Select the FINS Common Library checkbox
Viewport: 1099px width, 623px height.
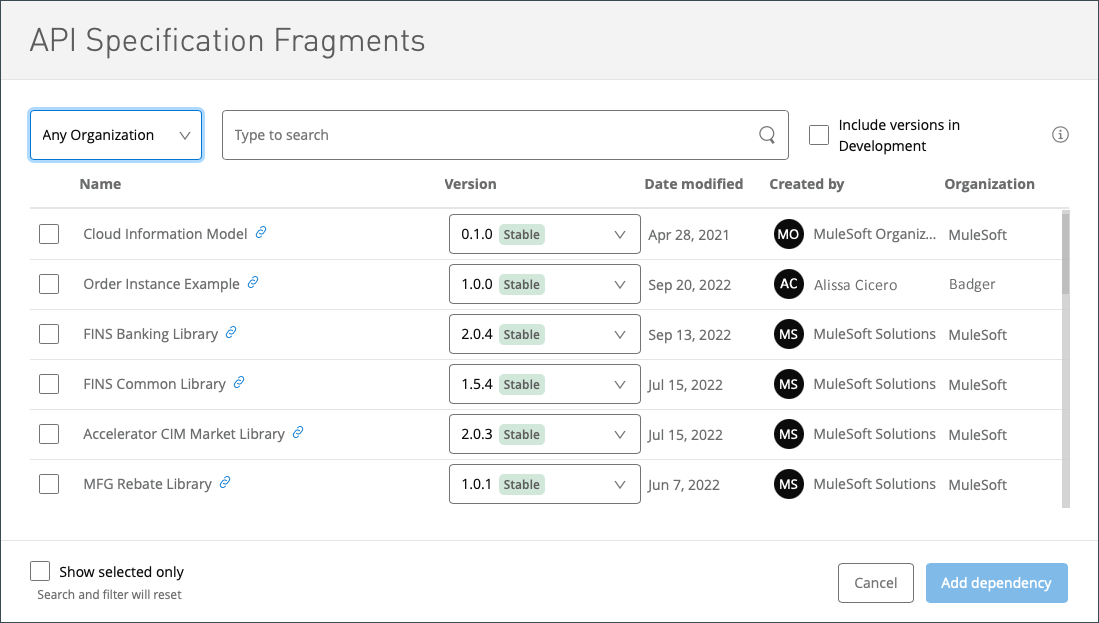(x=49, y=384)
